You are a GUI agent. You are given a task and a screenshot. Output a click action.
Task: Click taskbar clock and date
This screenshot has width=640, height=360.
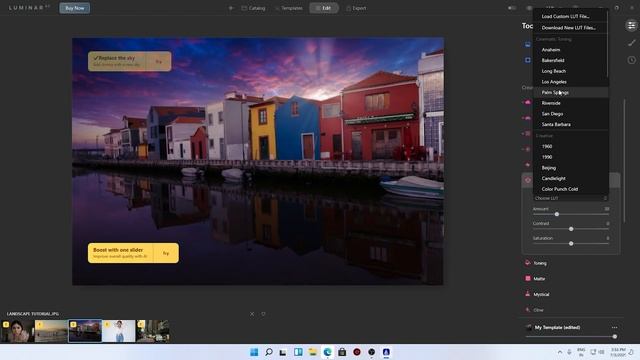(619, 352)
